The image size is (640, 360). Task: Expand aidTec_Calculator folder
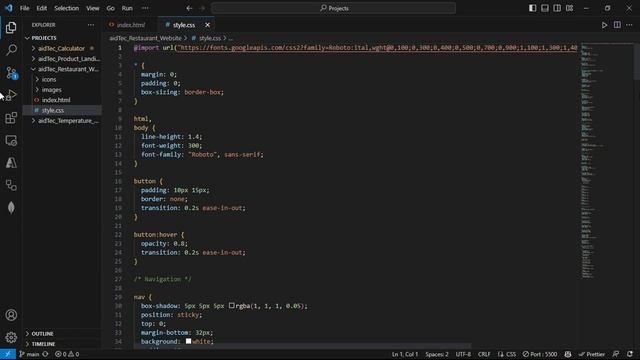point(61,49)
